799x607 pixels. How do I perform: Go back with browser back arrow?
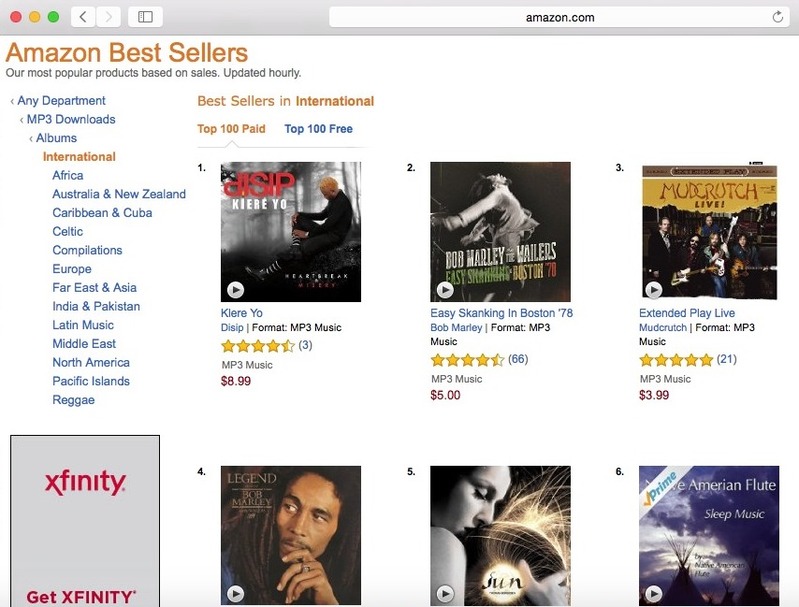click(x=83, y=17)
